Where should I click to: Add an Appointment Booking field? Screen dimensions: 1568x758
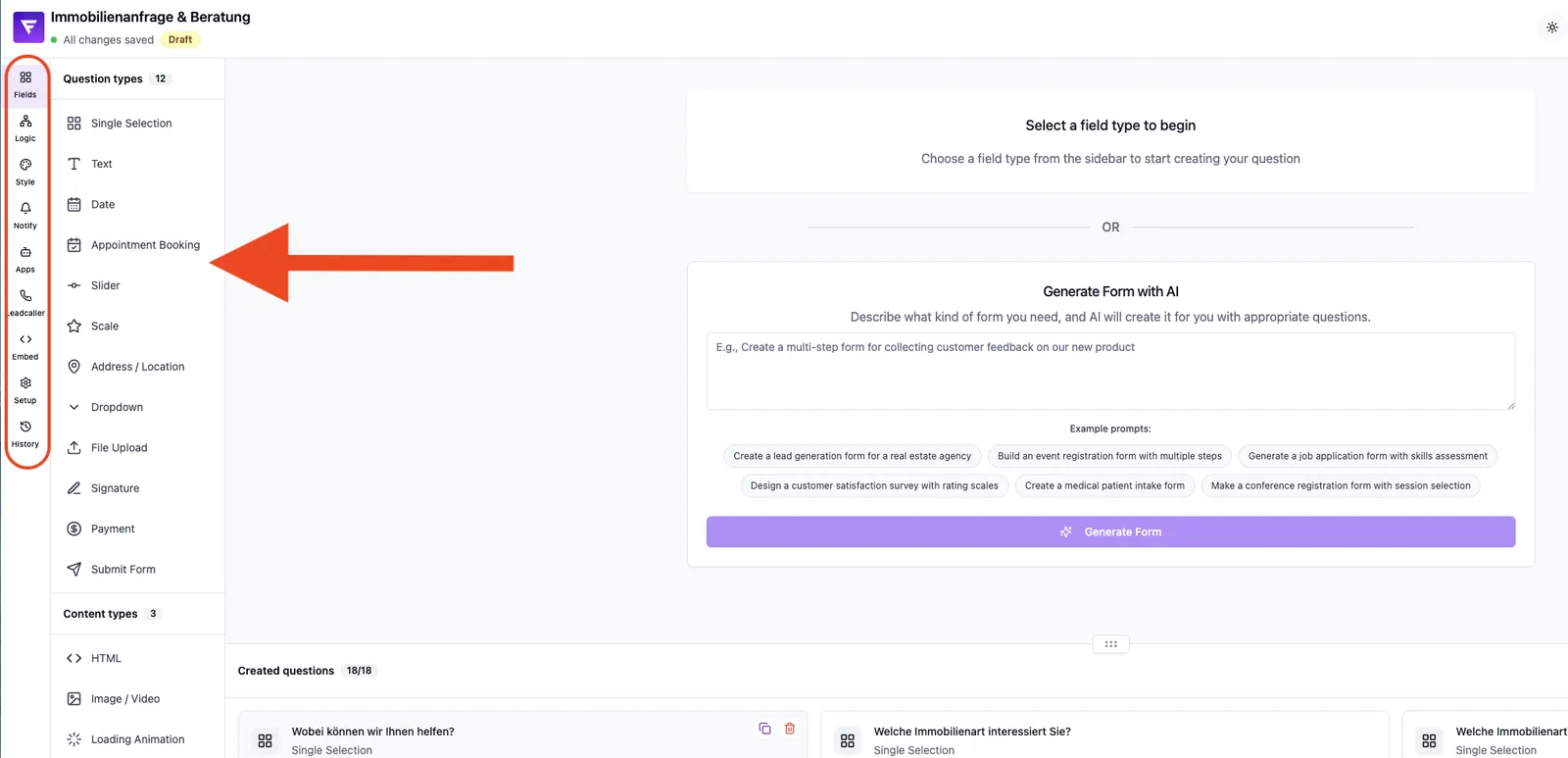pyautogui.click(x=137, y=245)
